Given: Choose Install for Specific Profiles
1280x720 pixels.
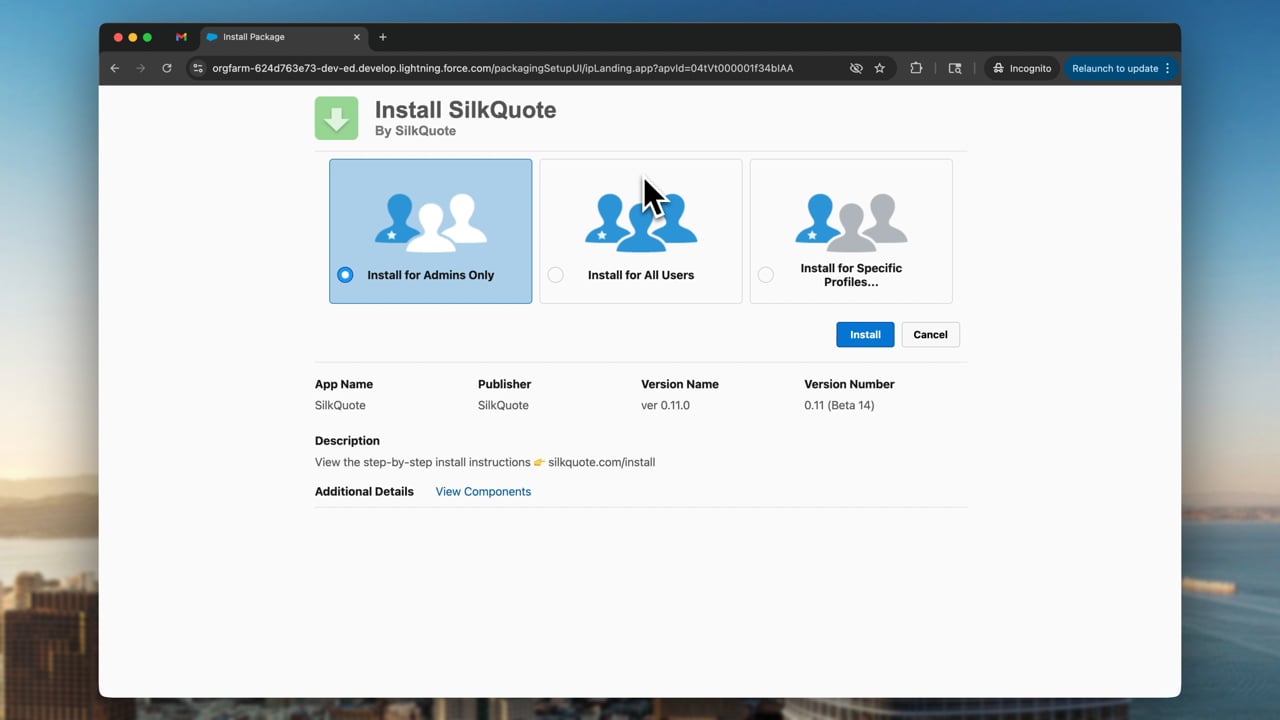Looking at the screenshot, I should coord(765,274).
